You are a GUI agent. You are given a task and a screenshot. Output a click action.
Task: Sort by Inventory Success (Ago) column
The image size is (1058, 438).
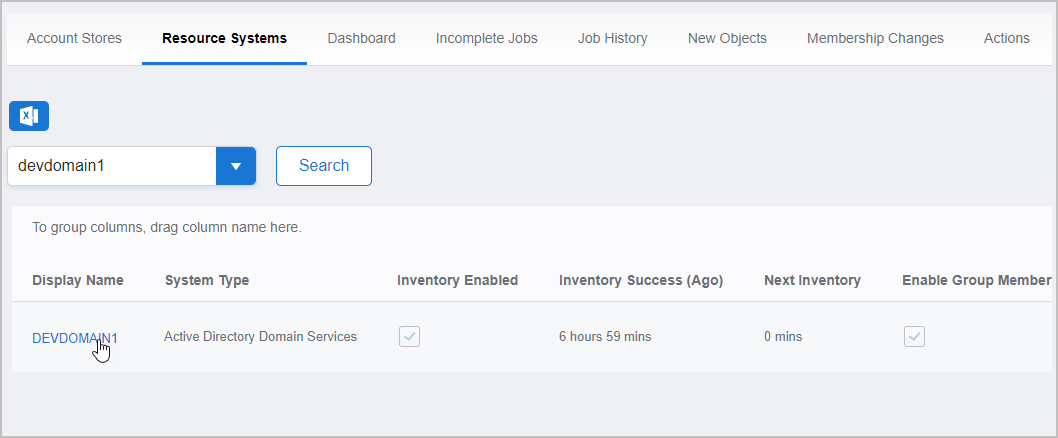pos(641,280)
